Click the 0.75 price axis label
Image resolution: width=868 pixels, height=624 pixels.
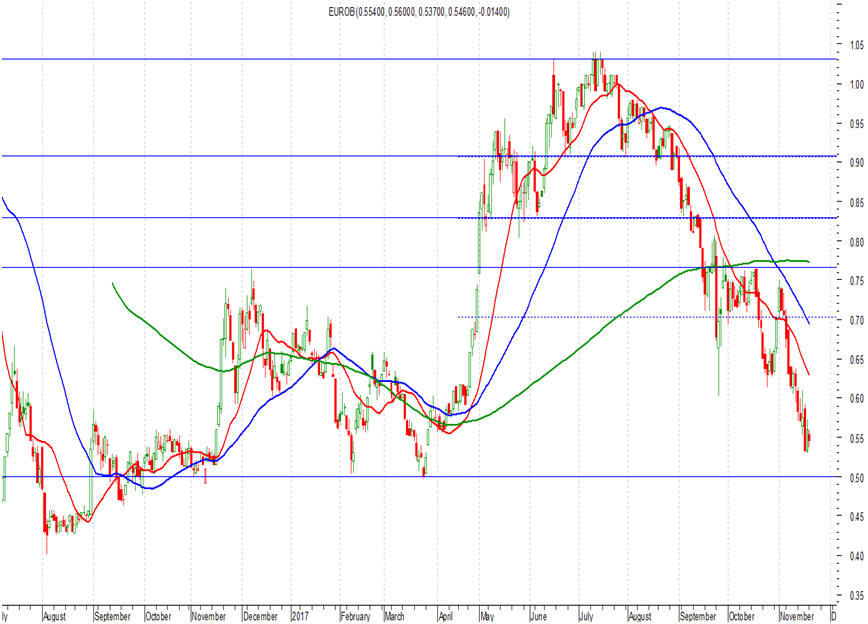pos(857,281)
